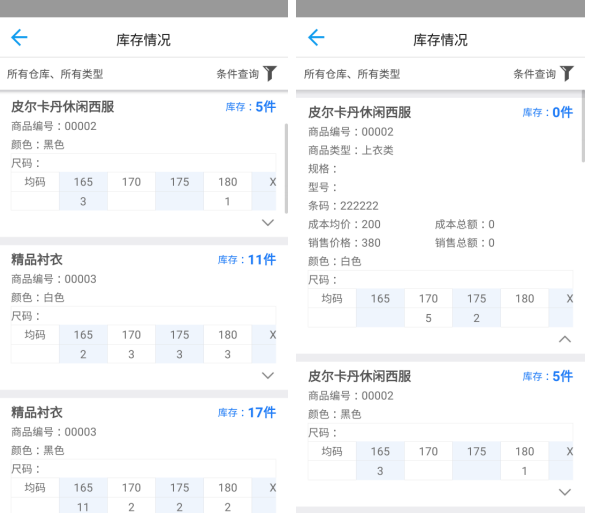Click the right screen vertical scrollbar
The image size is (589, 519).
583,126
